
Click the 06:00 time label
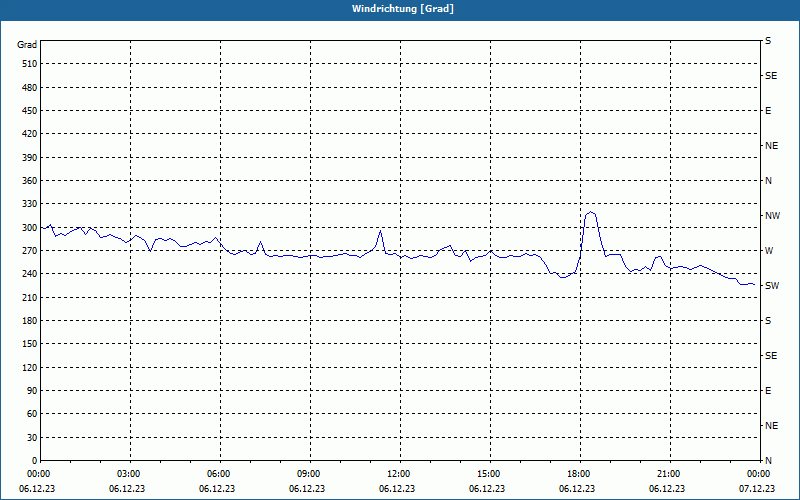click(220, 474)
